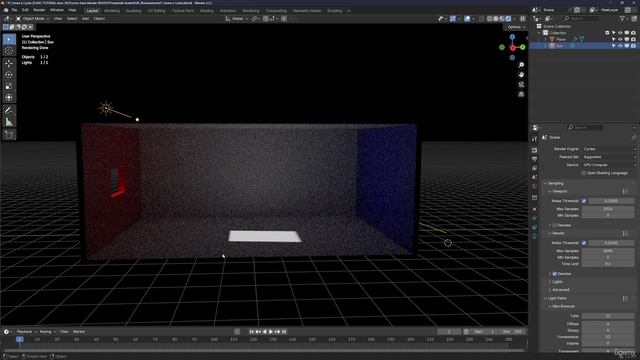Activate the Move tool
Screen dimensions: 640x360
pos(9,63)
